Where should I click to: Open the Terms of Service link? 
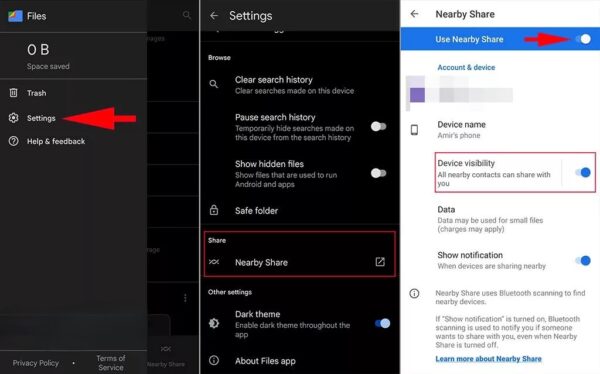coord(111,363)
